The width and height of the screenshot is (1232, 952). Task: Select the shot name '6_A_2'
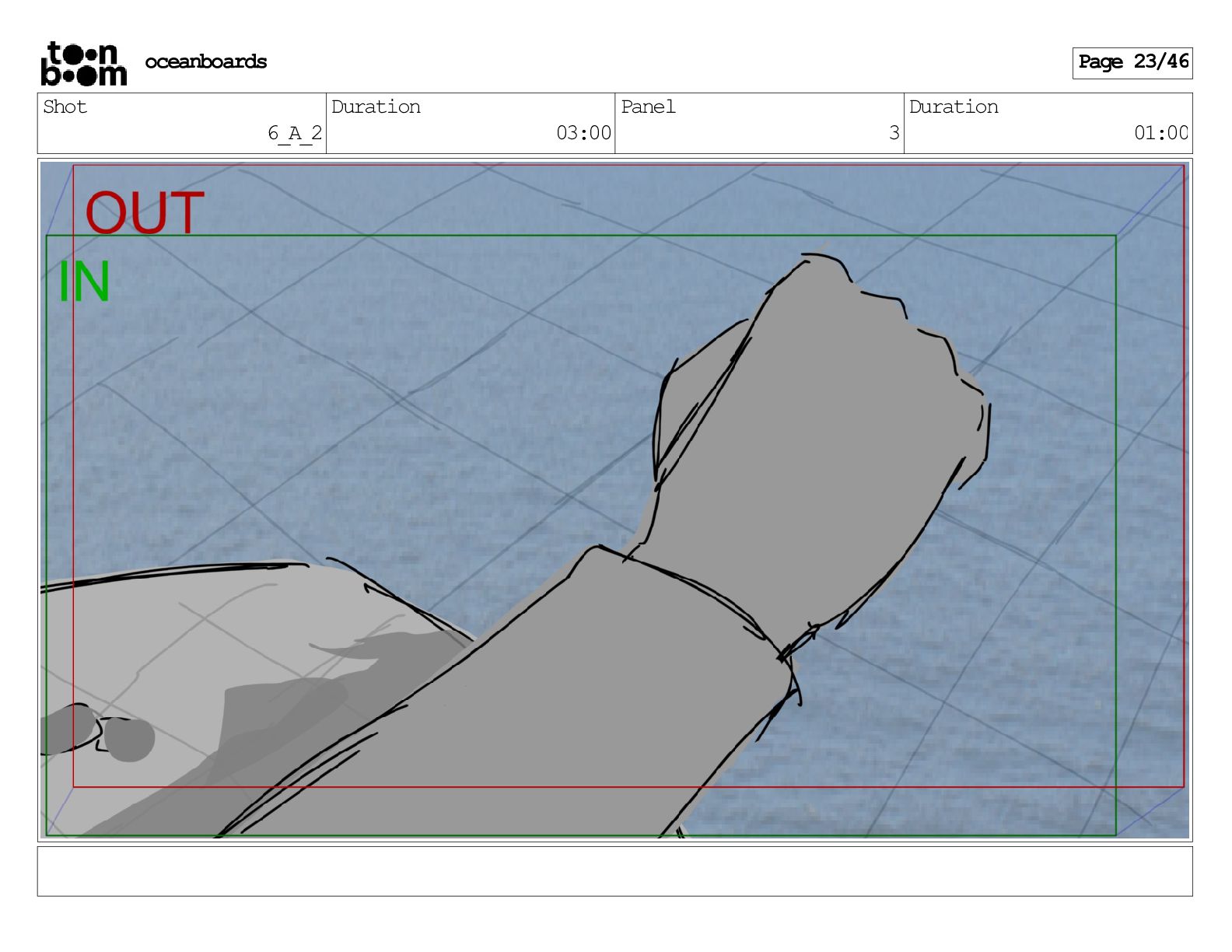pyautogui.click(x=295, y=133)
